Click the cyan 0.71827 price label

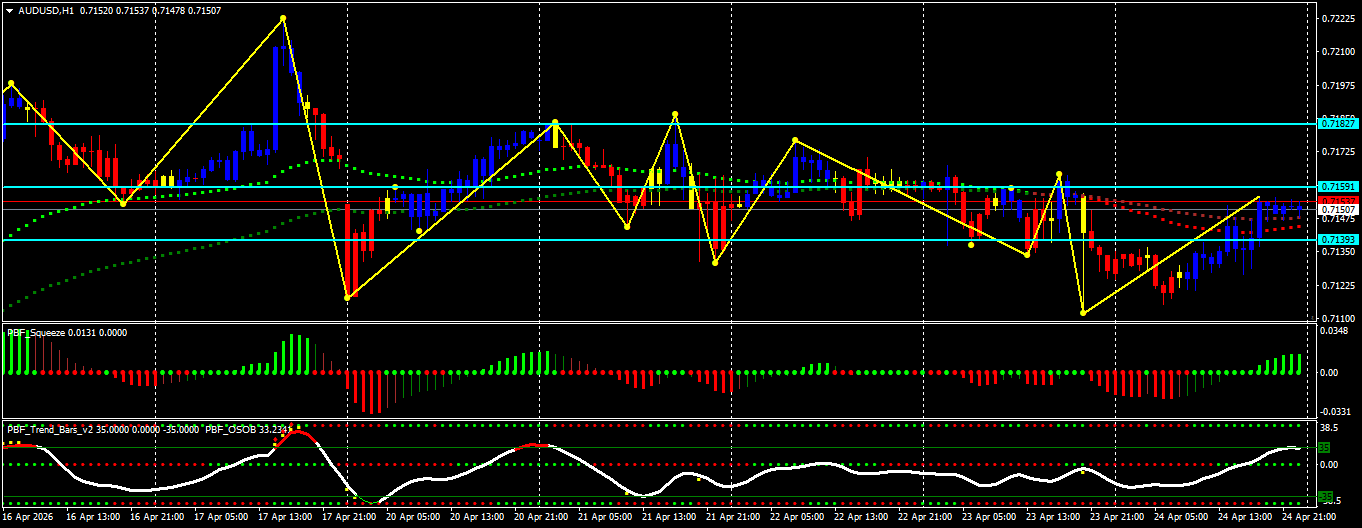click(1338, 123)
